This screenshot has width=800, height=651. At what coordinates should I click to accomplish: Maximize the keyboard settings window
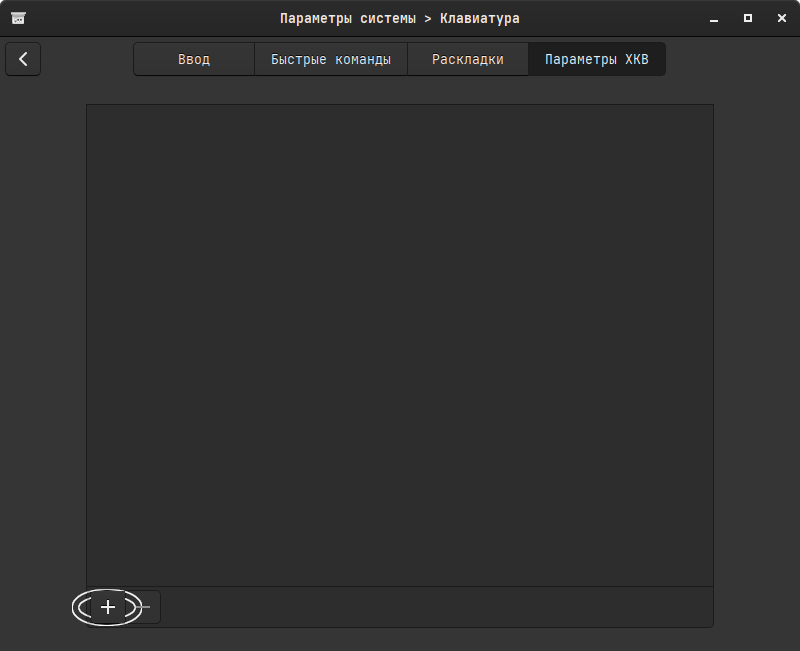[747, 18]
